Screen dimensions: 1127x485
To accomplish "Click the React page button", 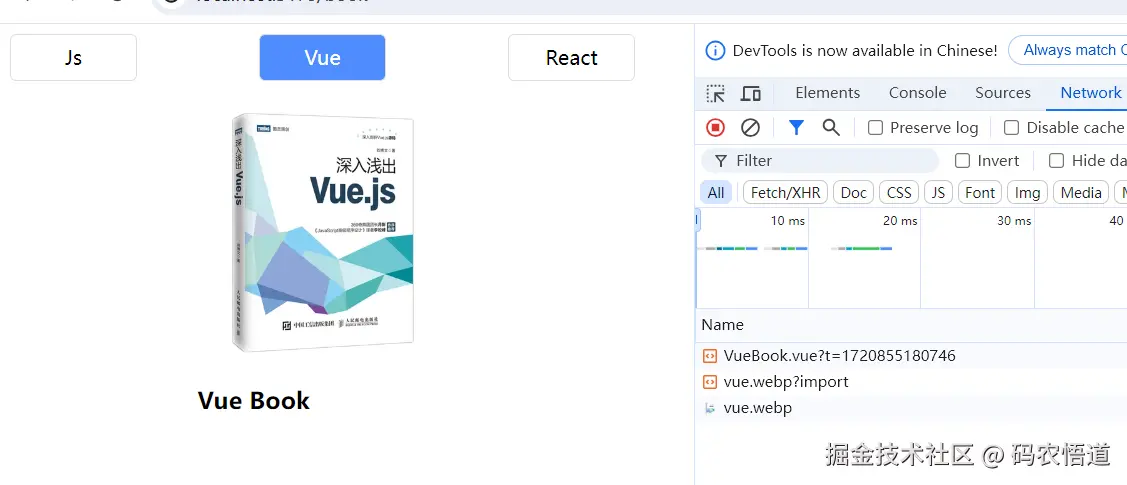I will coord(571,57).
